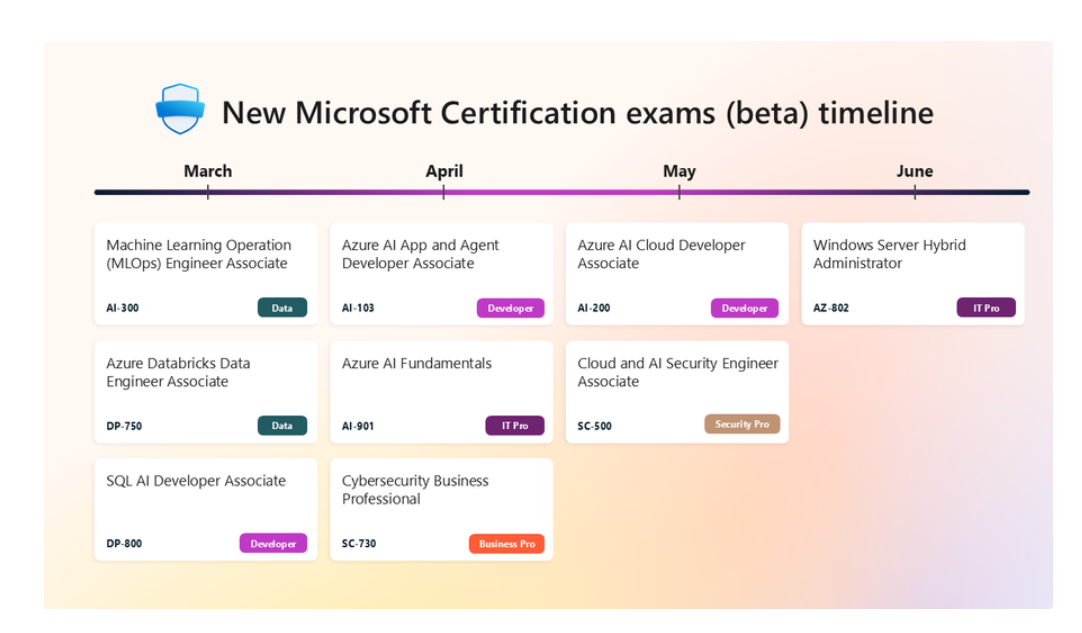Click the Developer badge on DP-800

[273, 544]
